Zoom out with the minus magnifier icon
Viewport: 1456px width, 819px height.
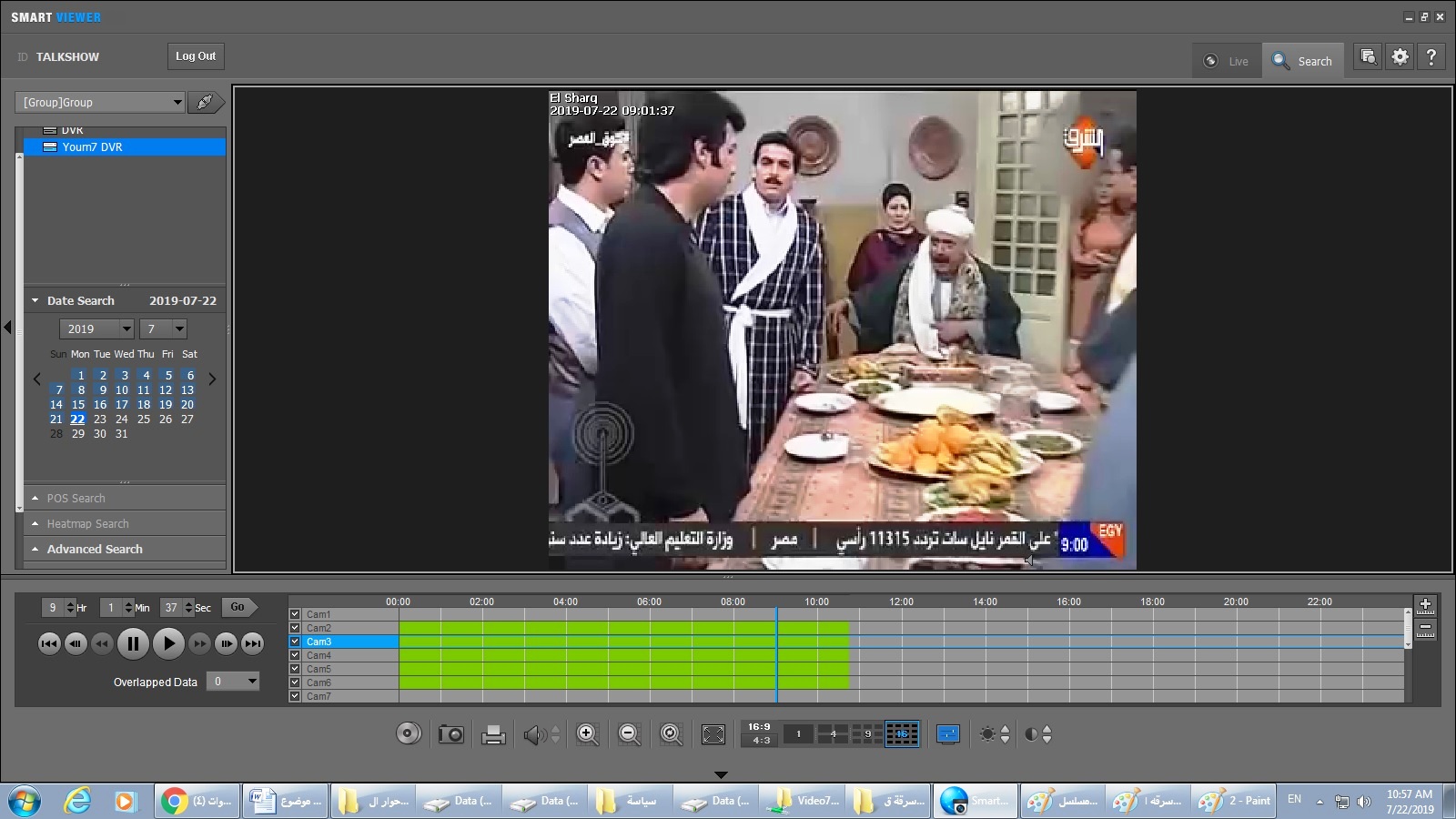point(629,734)
